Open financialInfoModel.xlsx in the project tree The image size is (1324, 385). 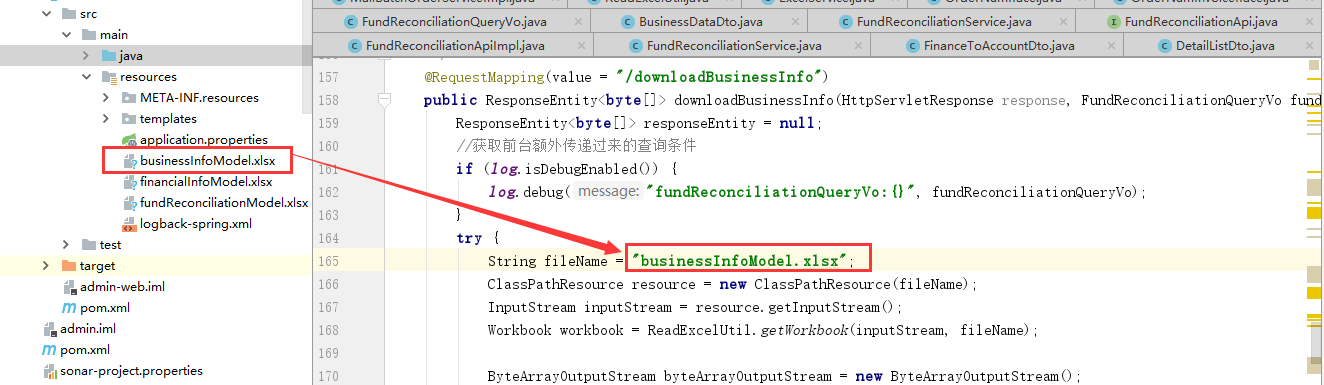206,182
